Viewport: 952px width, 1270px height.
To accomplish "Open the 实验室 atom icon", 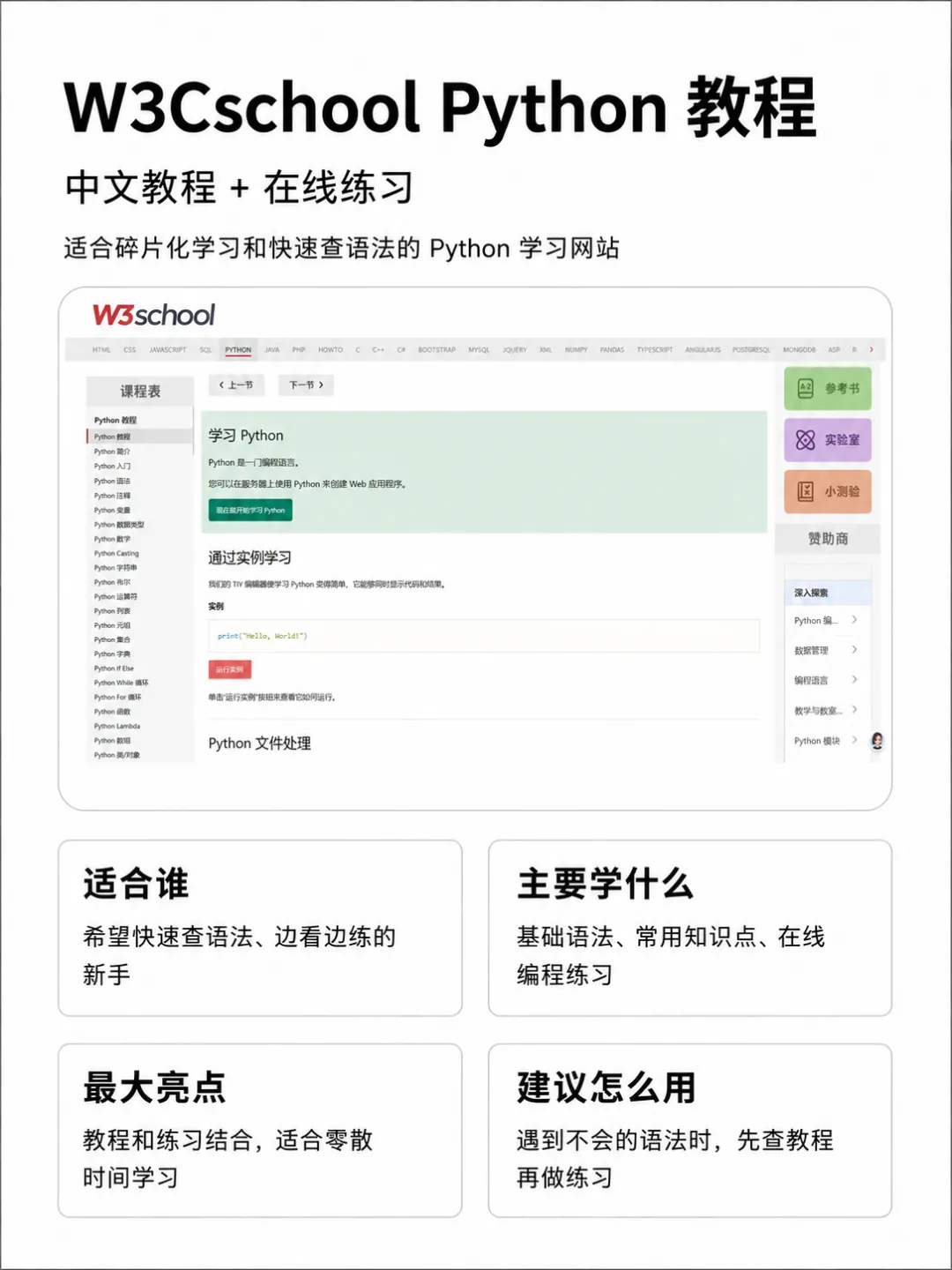I will click(x=805, y=439).
